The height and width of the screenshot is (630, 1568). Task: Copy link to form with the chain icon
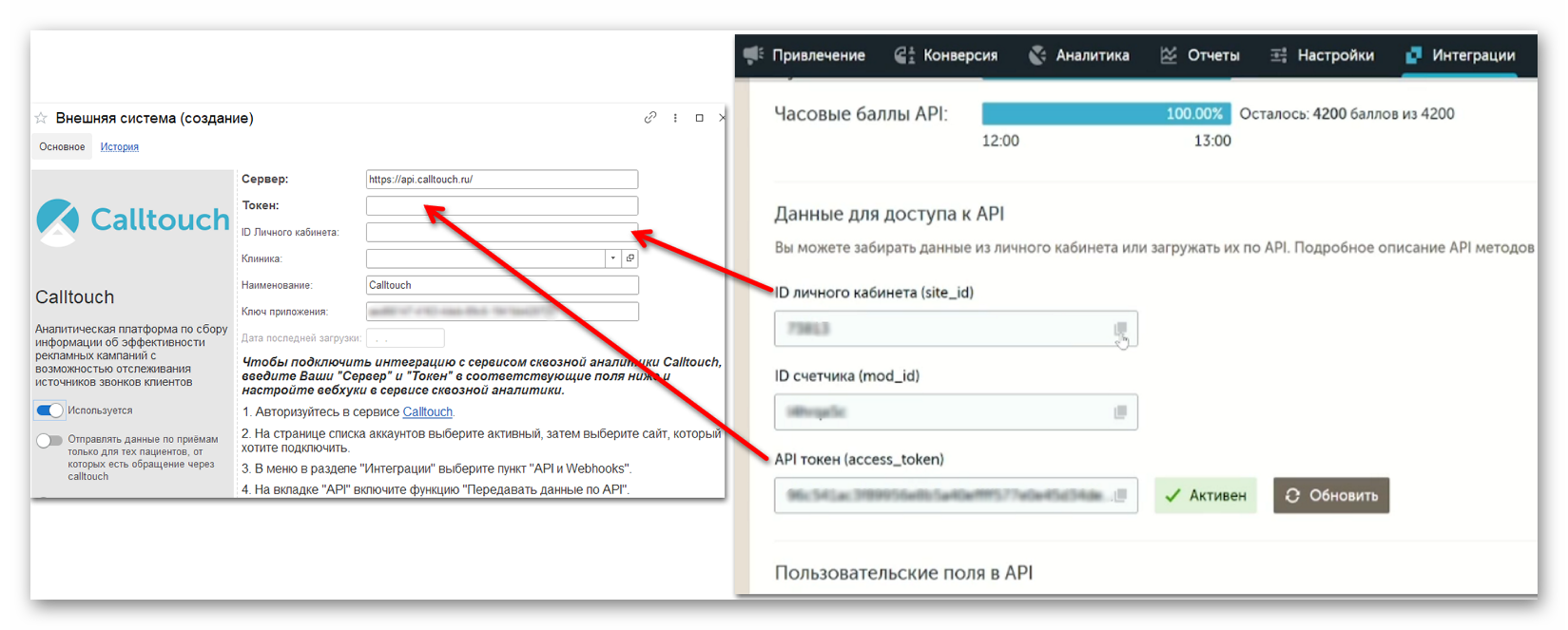tap(650, 118)
